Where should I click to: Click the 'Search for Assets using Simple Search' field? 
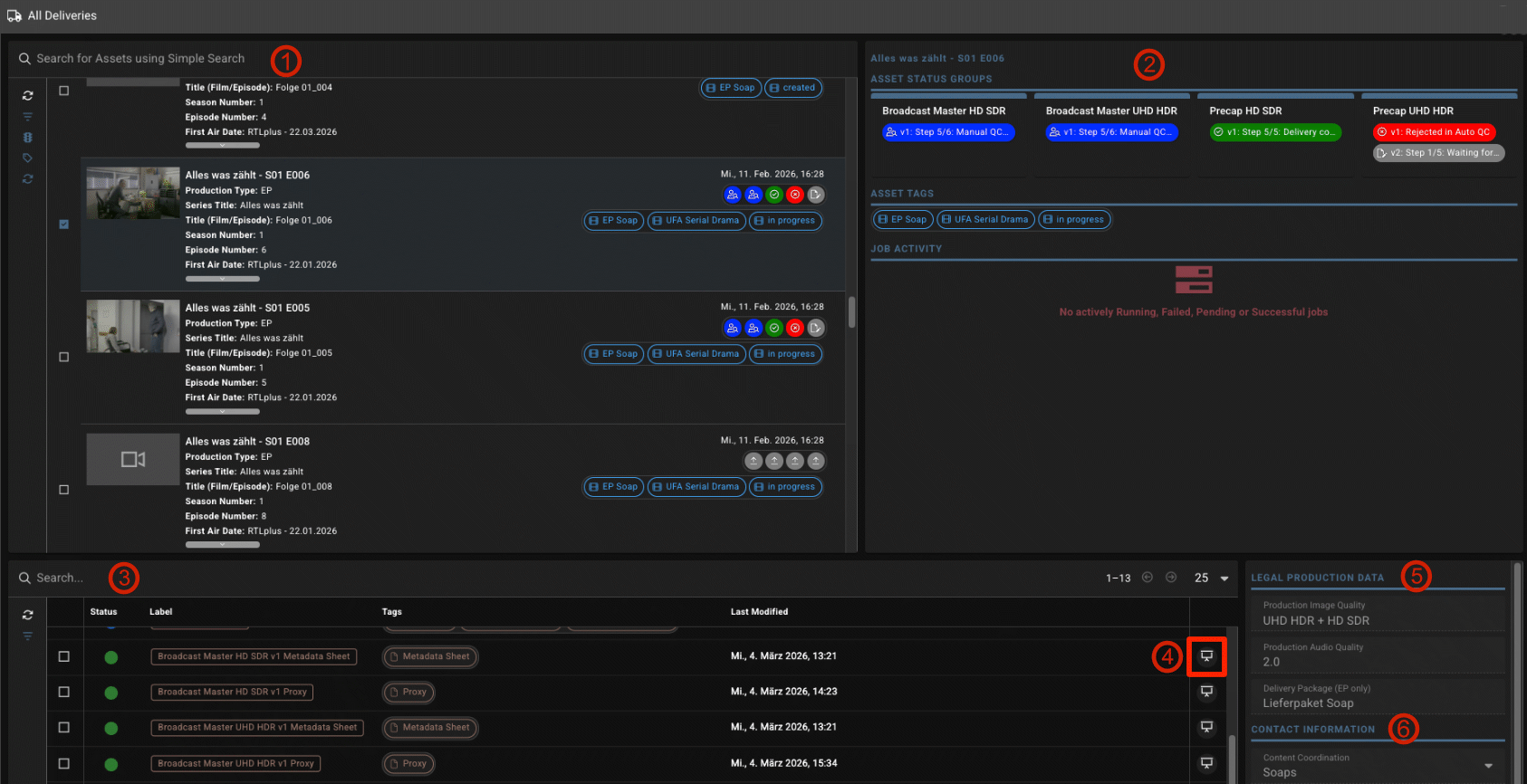140,59
